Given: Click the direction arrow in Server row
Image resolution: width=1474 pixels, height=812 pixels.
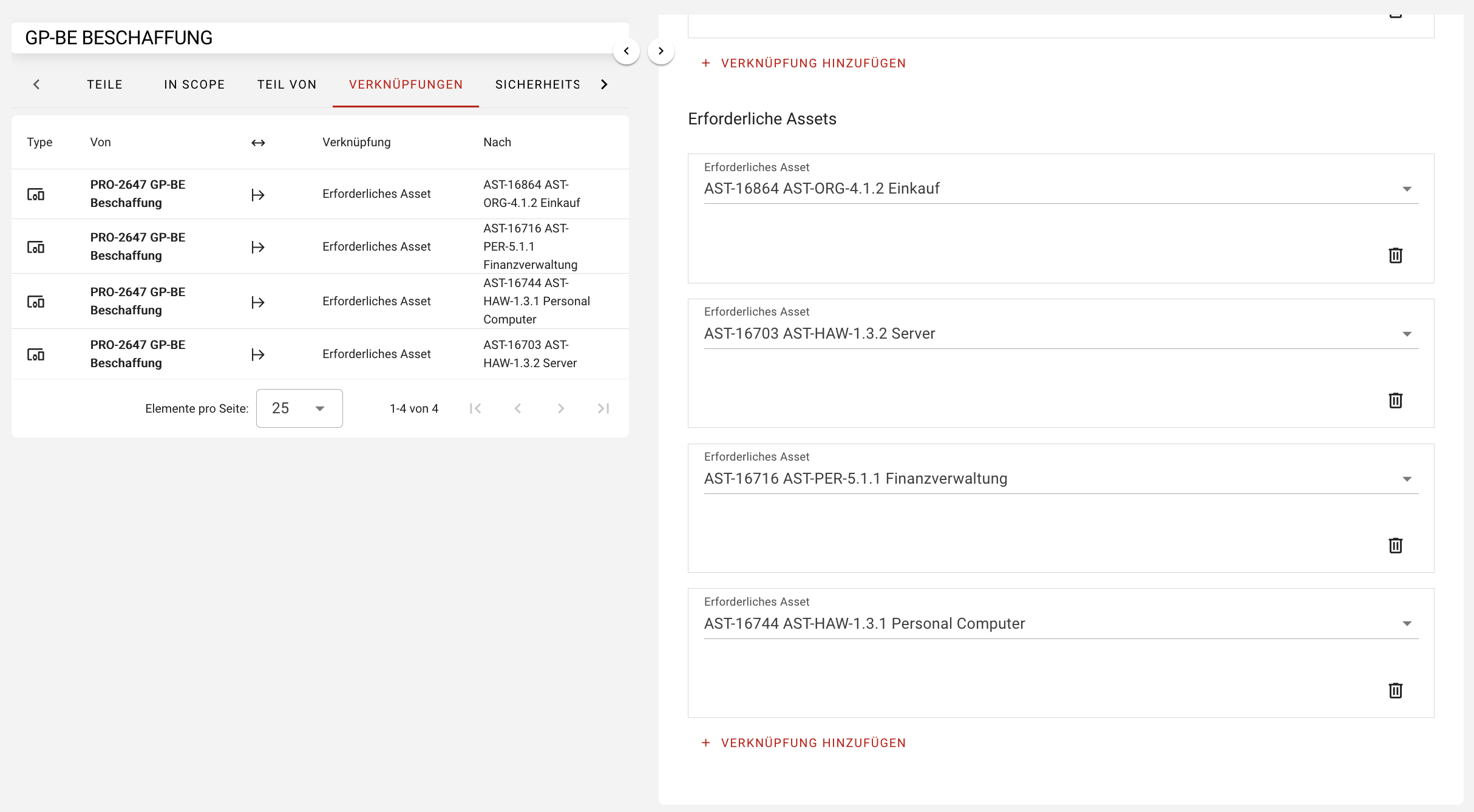Looking at the screenshot, I should 258,354.
